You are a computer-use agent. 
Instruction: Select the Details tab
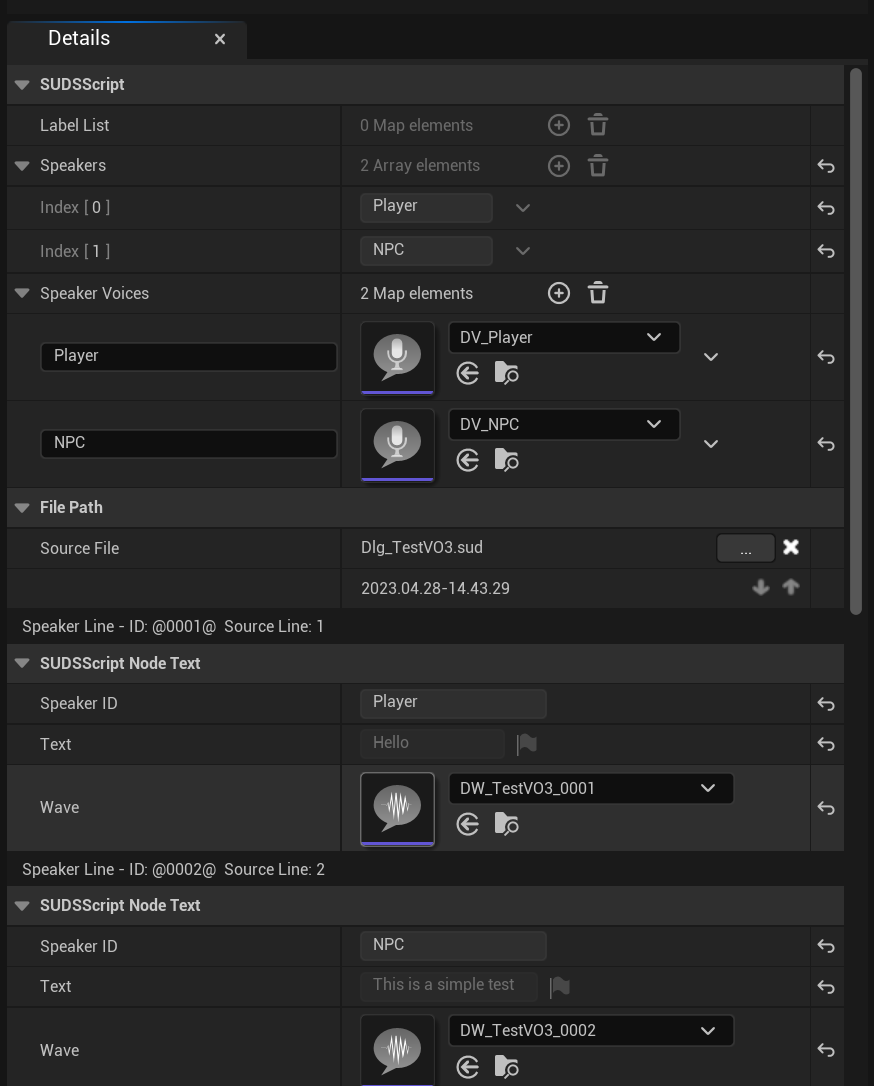coord(80,38)
